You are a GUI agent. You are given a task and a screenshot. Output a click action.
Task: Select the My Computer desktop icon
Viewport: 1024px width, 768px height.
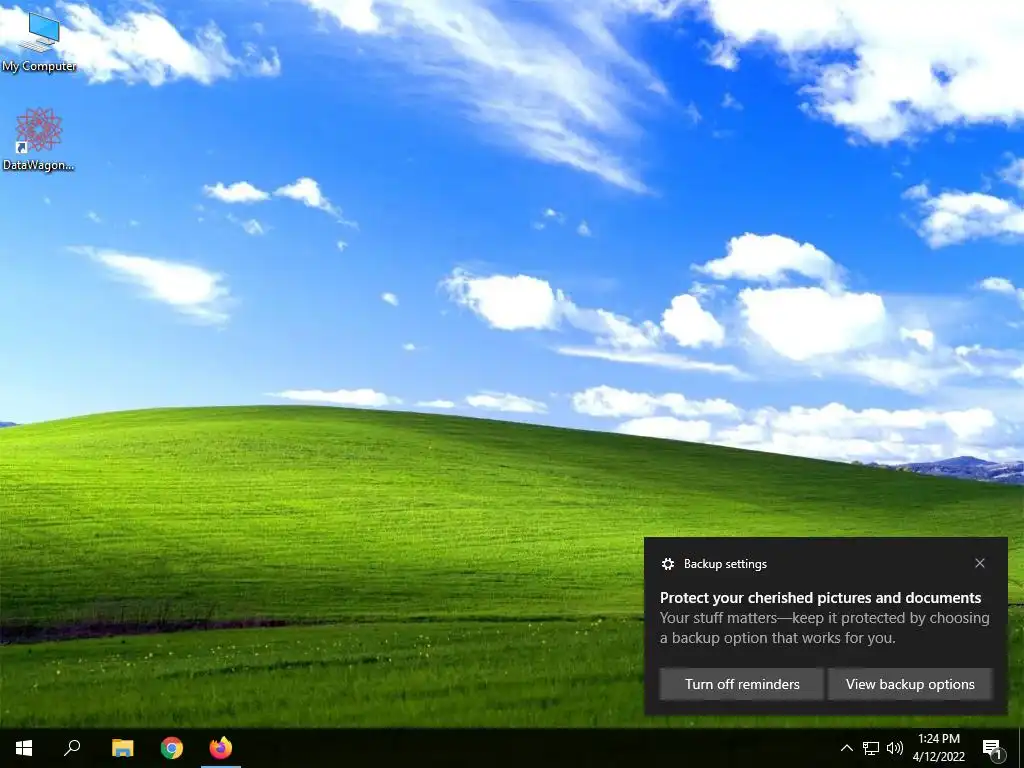39,42
